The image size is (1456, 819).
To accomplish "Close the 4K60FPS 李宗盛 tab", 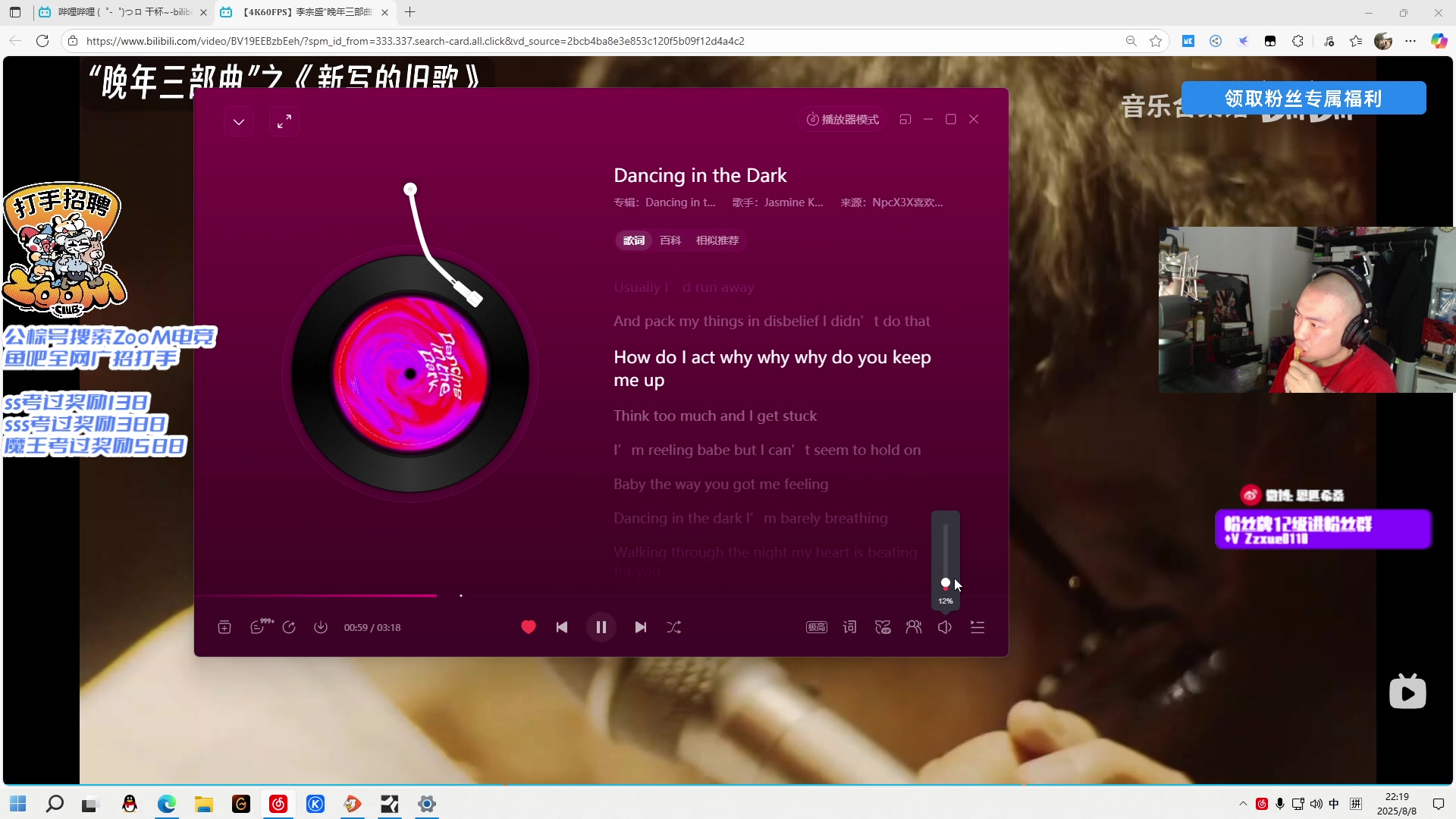I will point(384,12).
